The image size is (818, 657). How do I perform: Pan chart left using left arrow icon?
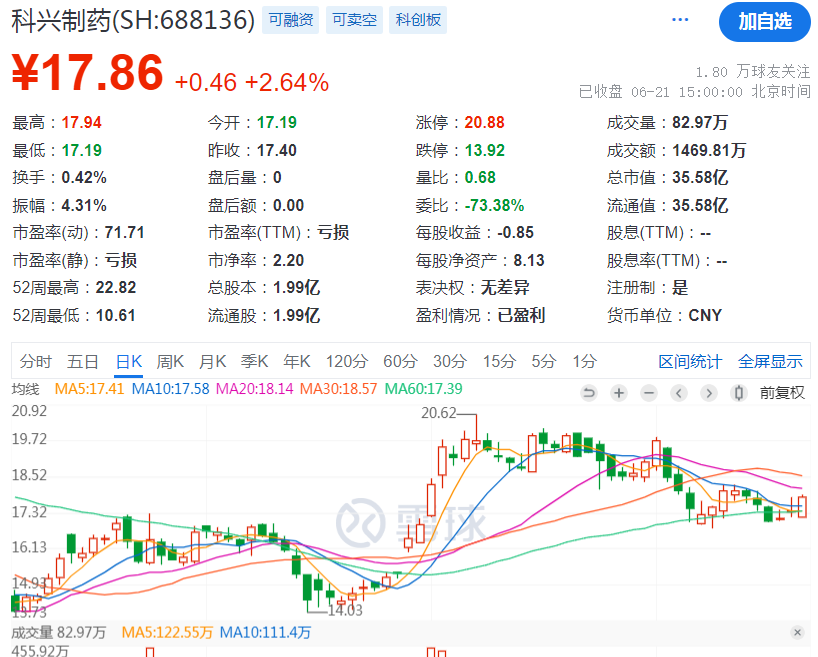coord(678,393)
